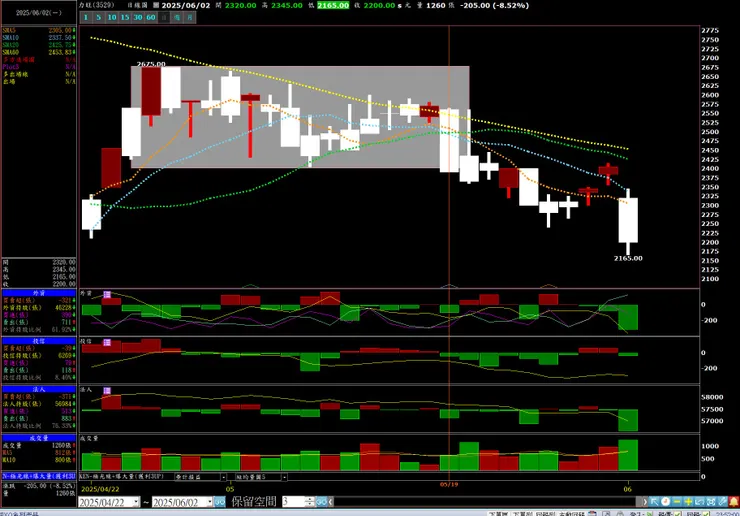Zoom in chart with yellow plus icon
Image resolution: width=740 pixels, height=516 pixels.
tap(688, 502)
